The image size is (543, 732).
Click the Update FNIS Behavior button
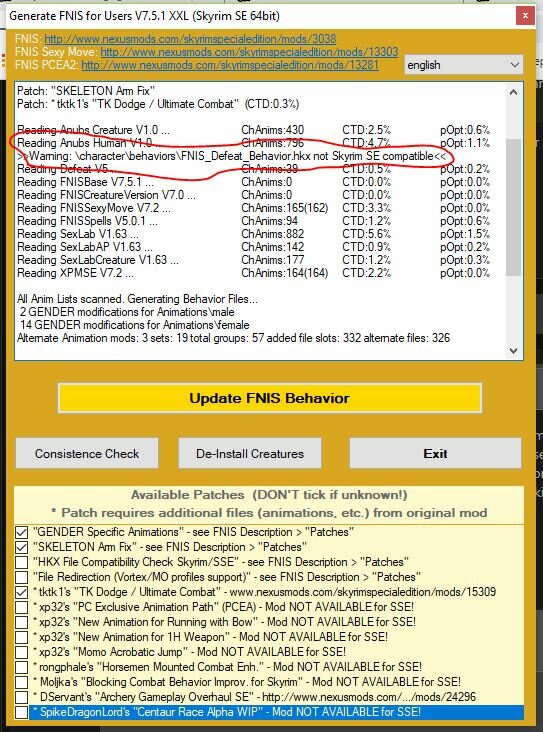[269, 398]
